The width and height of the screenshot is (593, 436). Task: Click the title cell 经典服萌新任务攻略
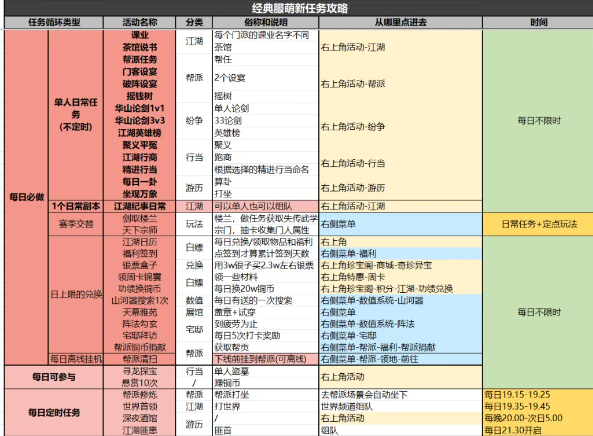coord(299,8)
